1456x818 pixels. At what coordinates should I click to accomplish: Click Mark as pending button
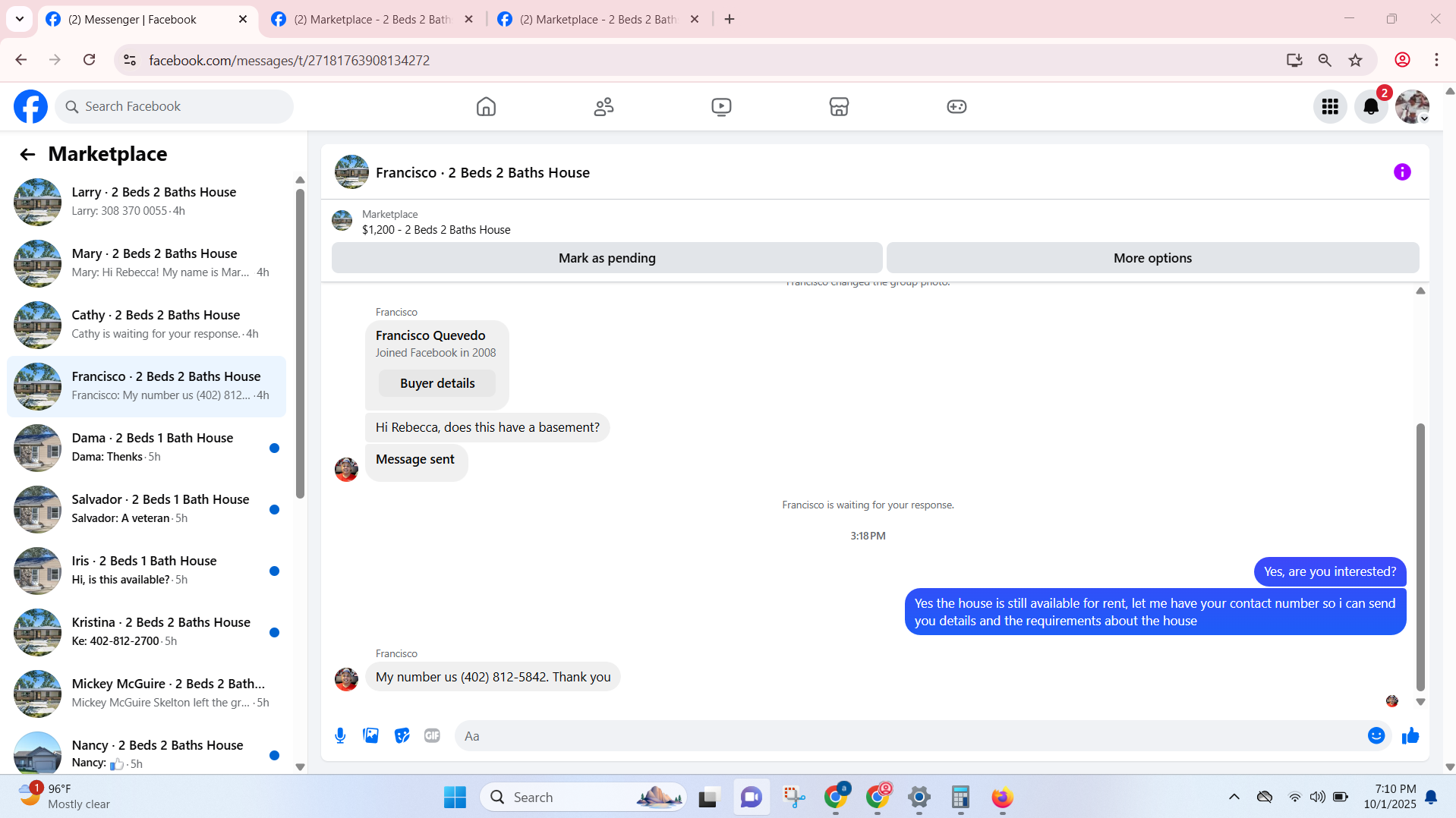point(607,258)
